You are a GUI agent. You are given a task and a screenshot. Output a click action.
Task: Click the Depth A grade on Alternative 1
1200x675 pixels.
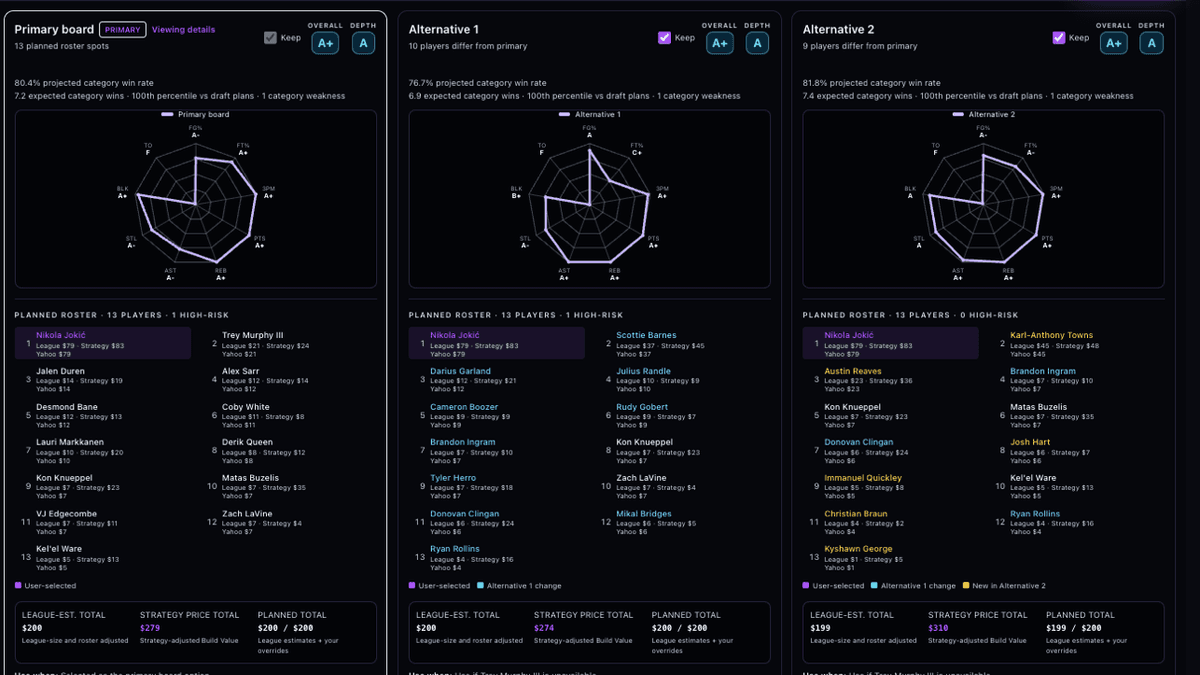[757, 43]
